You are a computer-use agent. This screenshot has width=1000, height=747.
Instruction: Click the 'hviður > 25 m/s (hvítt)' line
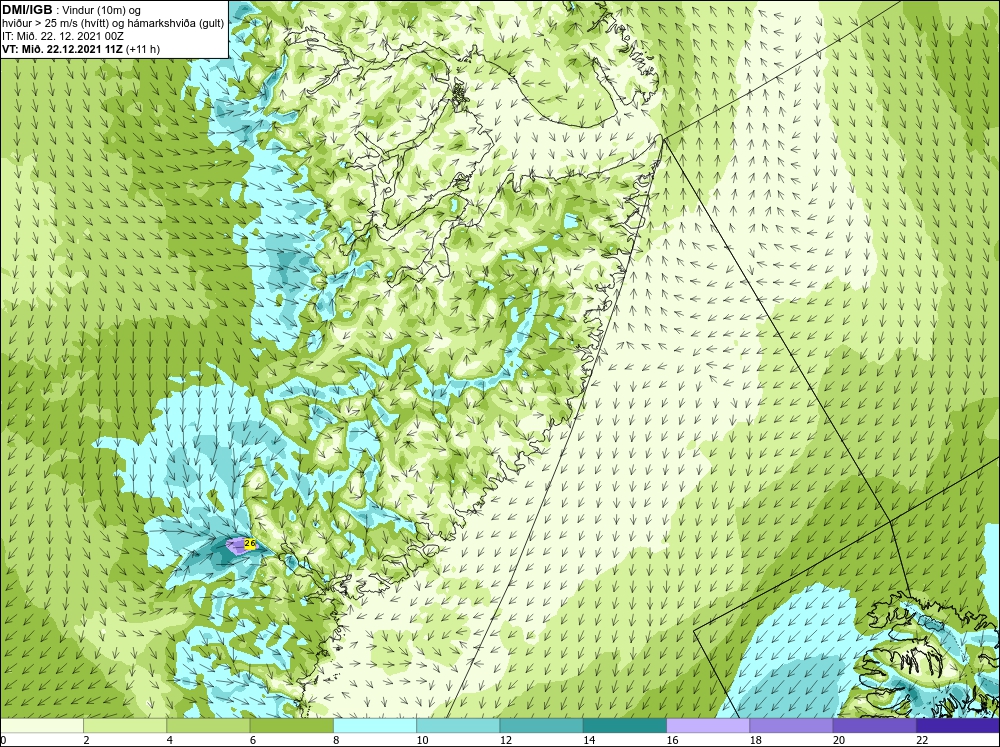point(54,24)
